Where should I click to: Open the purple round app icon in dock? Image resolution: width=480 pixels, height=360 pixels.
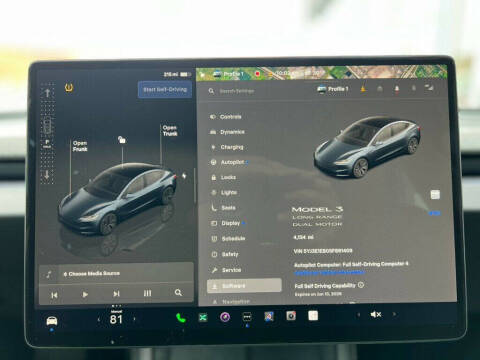[x=225, y=317]
